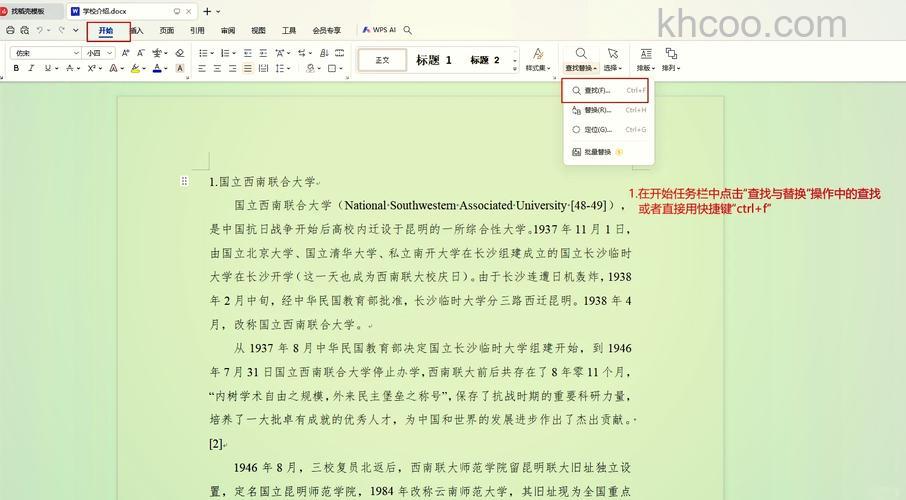
Task: Click the undo arrow icon
Action: point(40,30)
